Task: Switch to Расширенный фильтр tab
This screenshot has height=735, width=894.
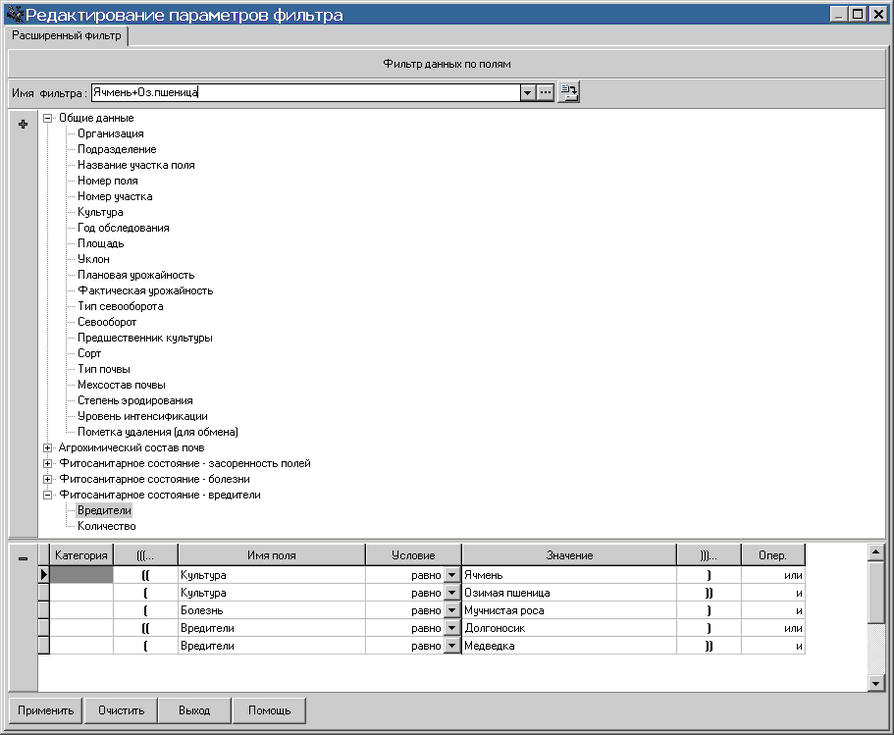Action: tap(67, 36)
